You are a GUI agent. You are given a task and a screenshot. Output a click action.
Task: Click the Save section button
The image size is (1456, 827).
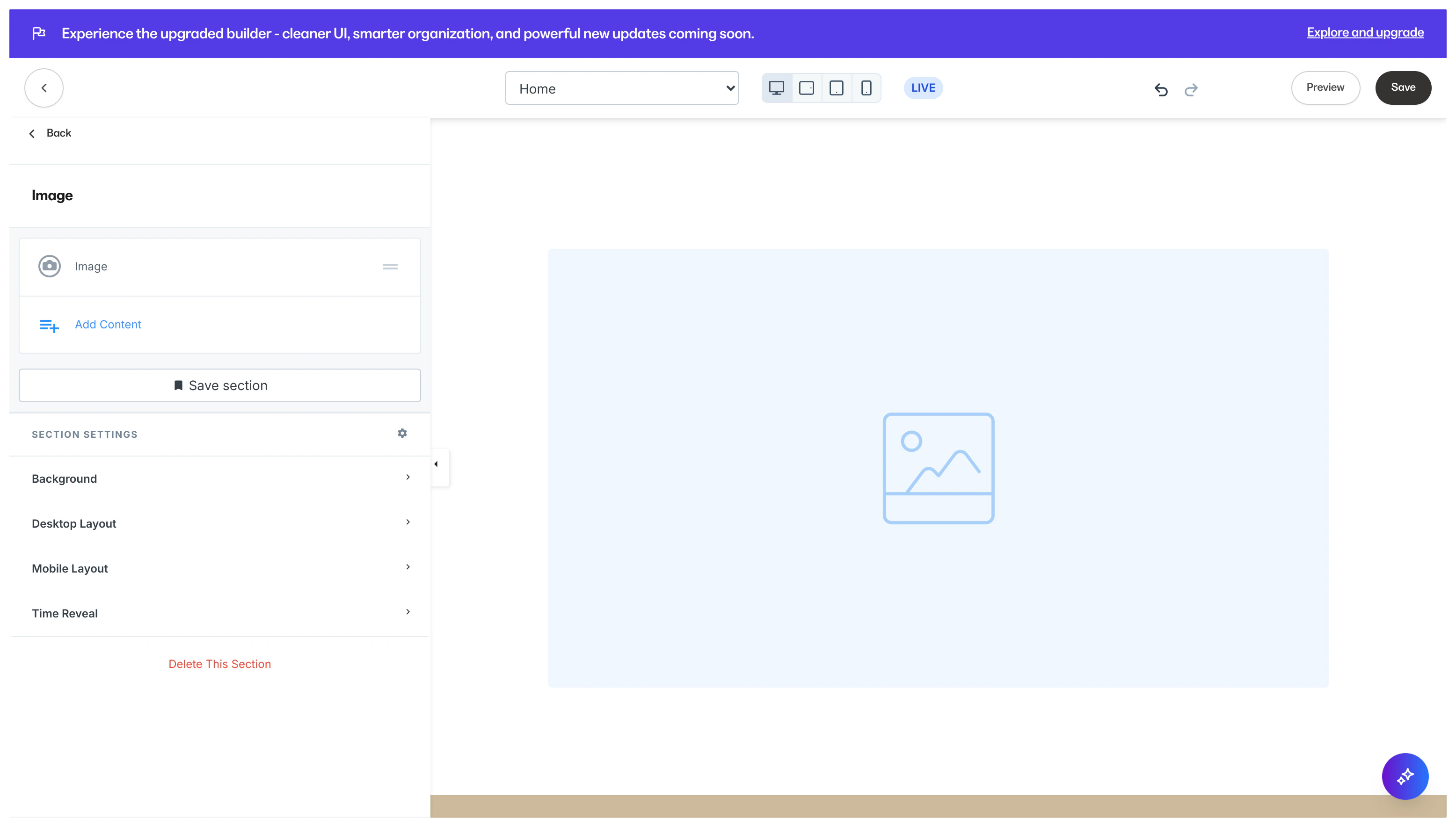pyautogui.click(x=220, y=385)
